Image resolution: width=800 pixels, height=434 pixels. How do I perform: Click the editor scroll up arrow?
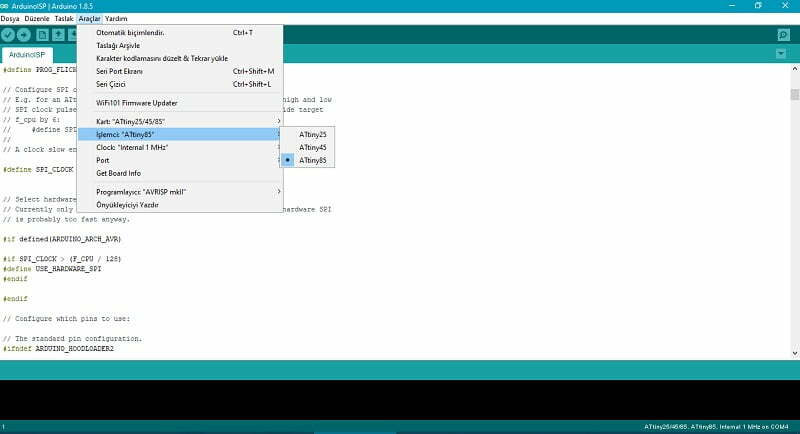click(795, 68)
